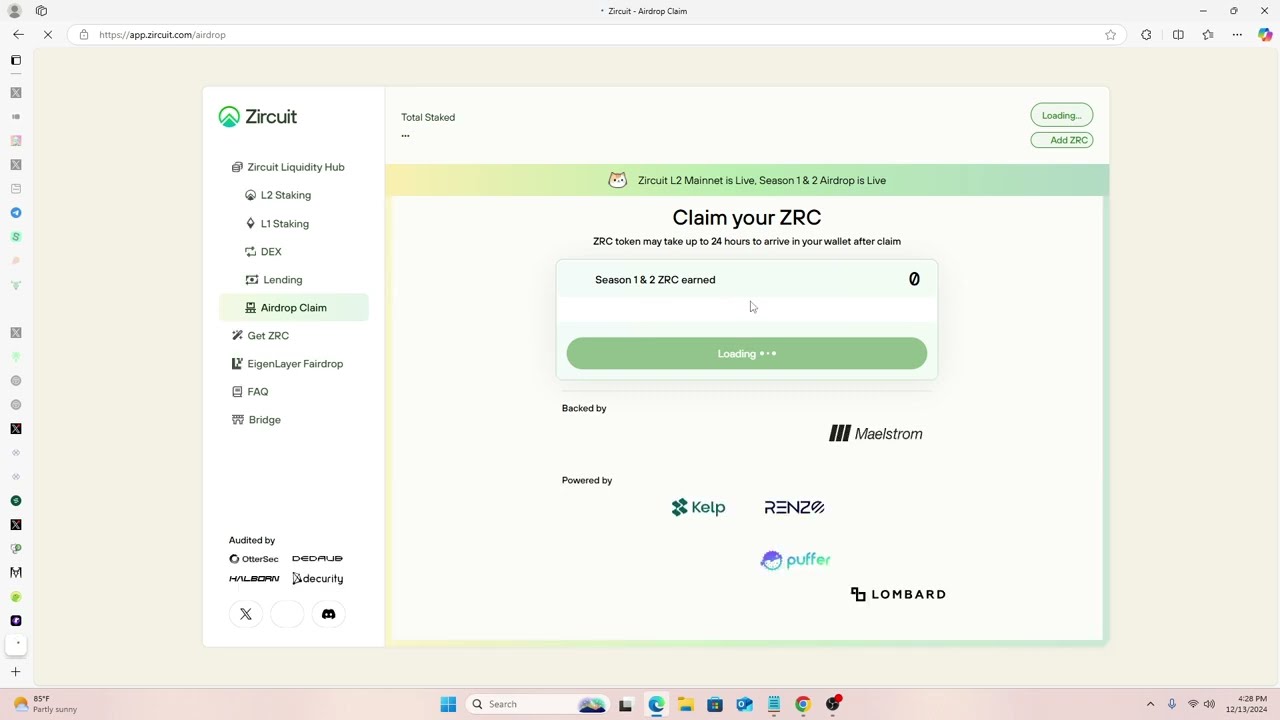Open Task View on taskbar
The image size is (1280, 720).
626,704
